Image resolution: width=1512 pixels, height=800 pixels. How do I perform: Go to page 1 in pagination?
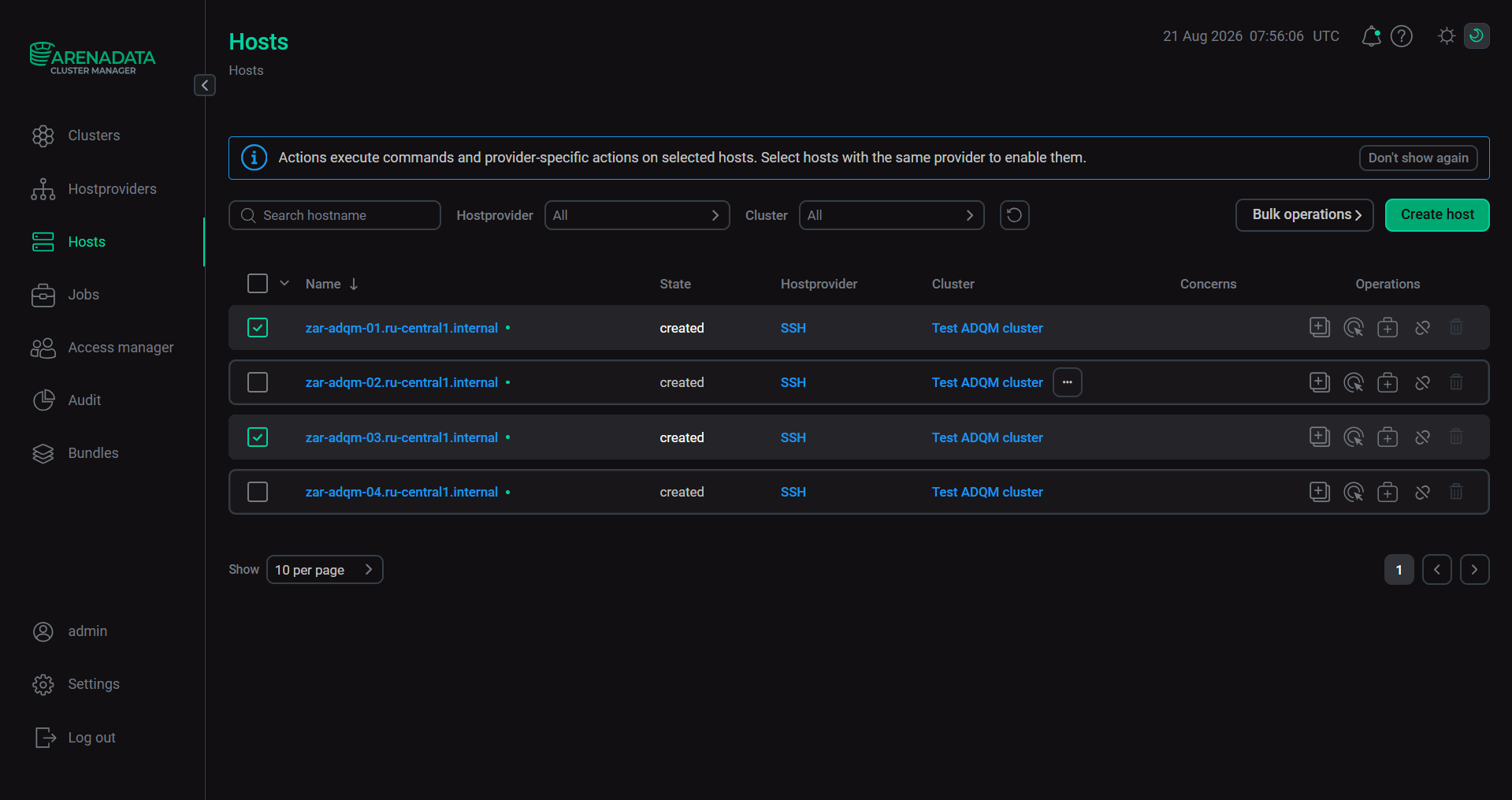click(x=1399, y=569)
